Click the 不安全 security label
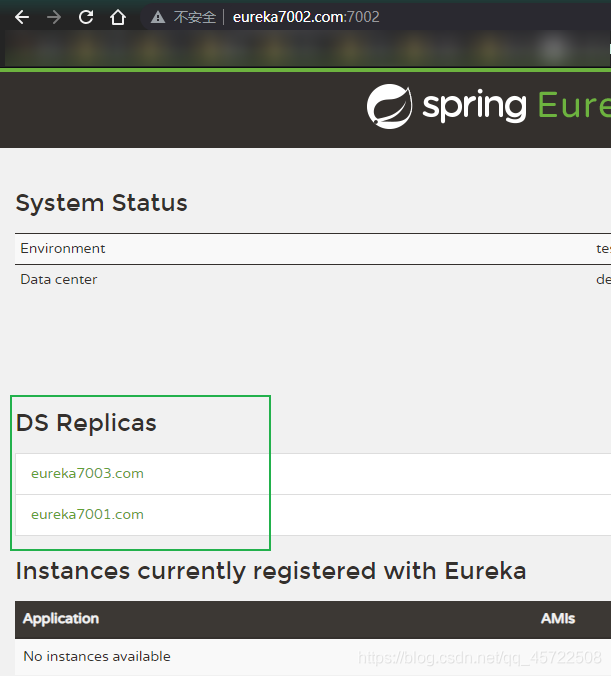This screenshot has height=676, width=611. pyautogui.click(x=194, y=17)
